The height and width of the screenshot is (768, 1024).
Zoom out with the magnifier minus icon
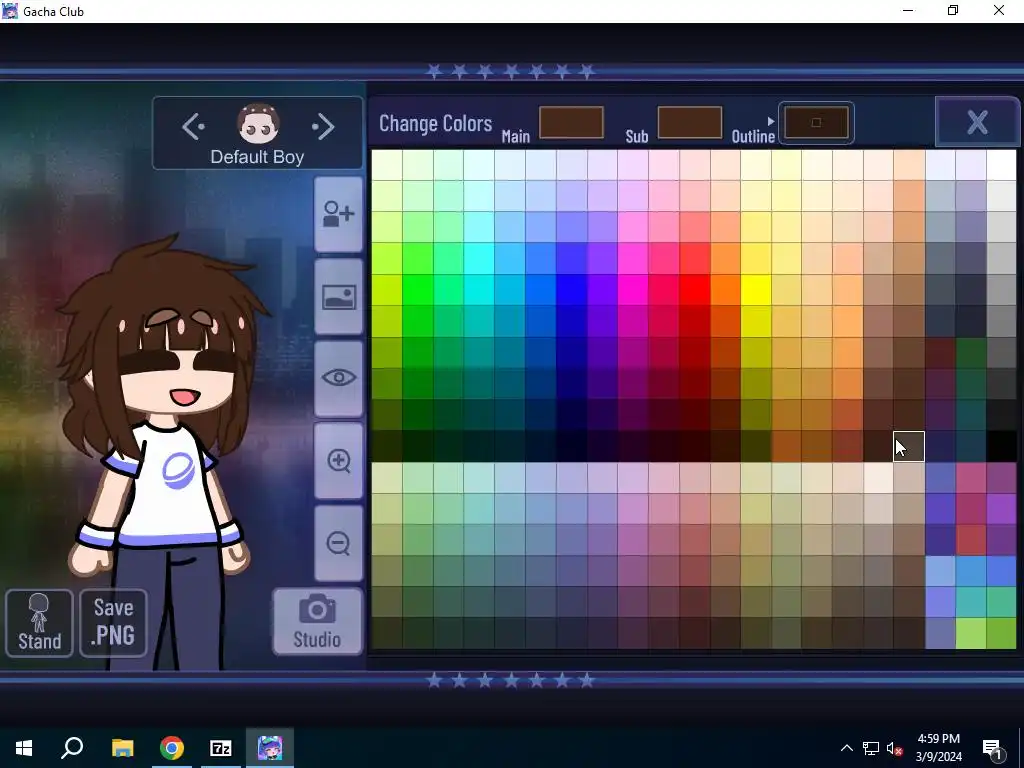338,543
